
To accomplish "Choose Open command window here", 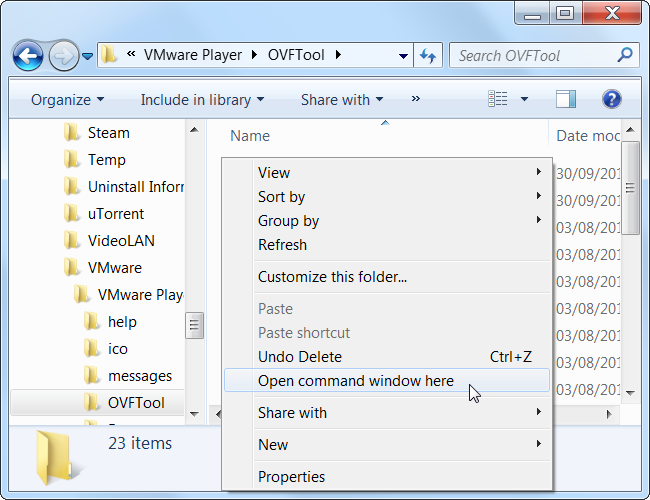I will [355, 381].
